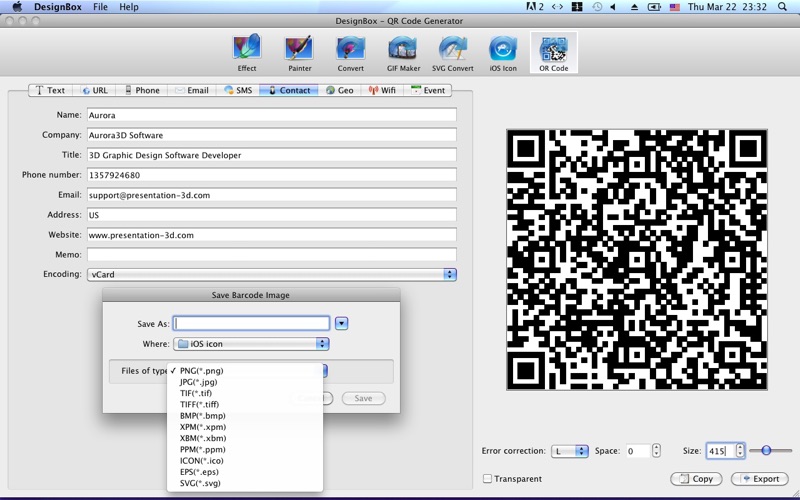
Task: Open the Effect tool
Action: [247, 53]
